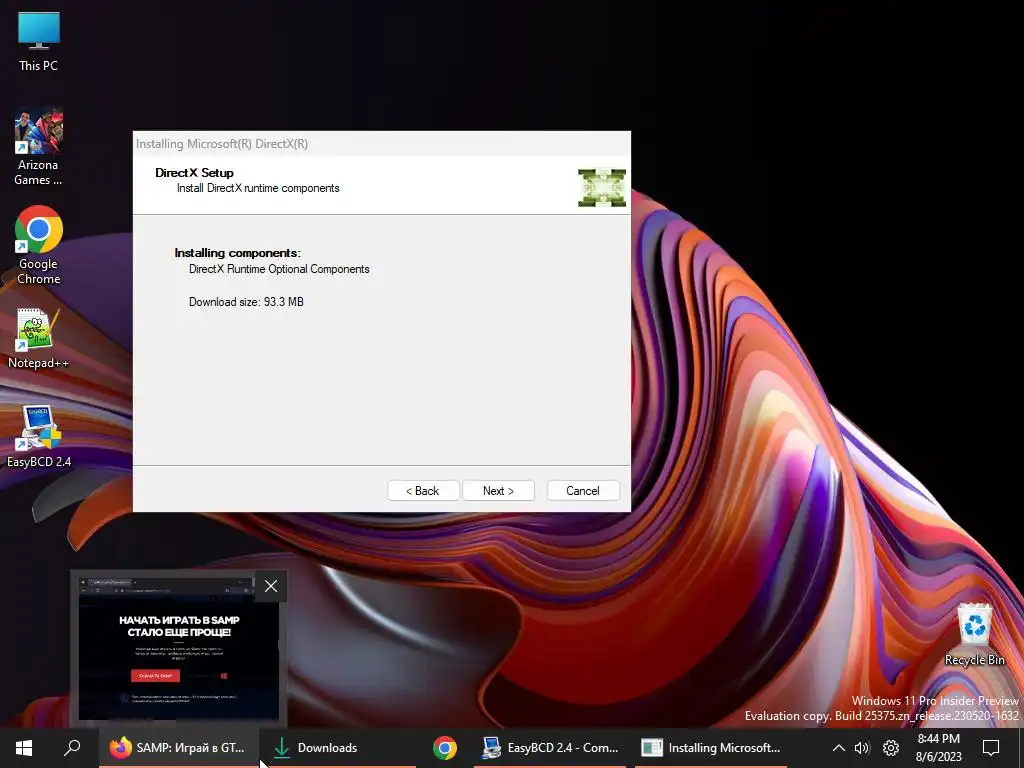Screen dimensions: 1024x768
Task: Open This PC desktop icon
Action: pos(39,42)
